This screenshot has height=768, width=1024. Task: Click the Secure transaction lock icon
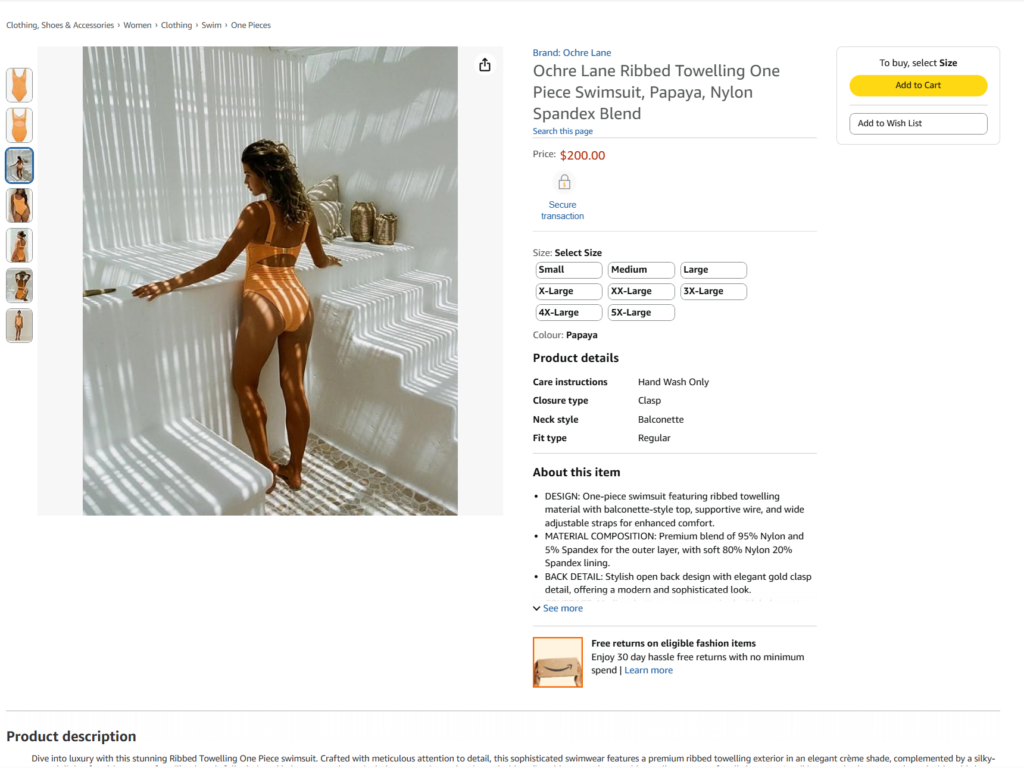564,182
